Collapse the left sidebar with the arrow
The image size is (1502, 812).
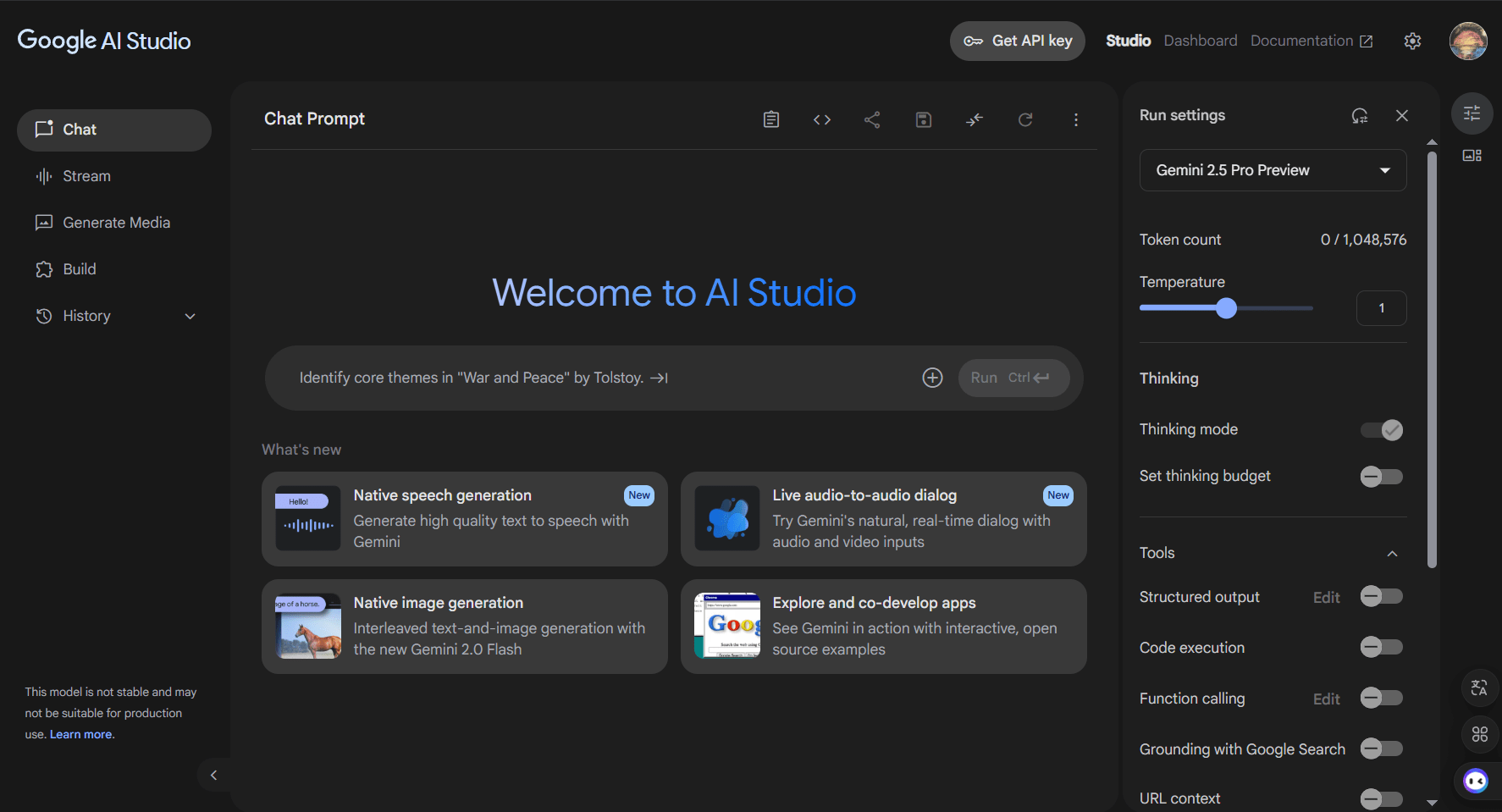[x=213, y=775]
